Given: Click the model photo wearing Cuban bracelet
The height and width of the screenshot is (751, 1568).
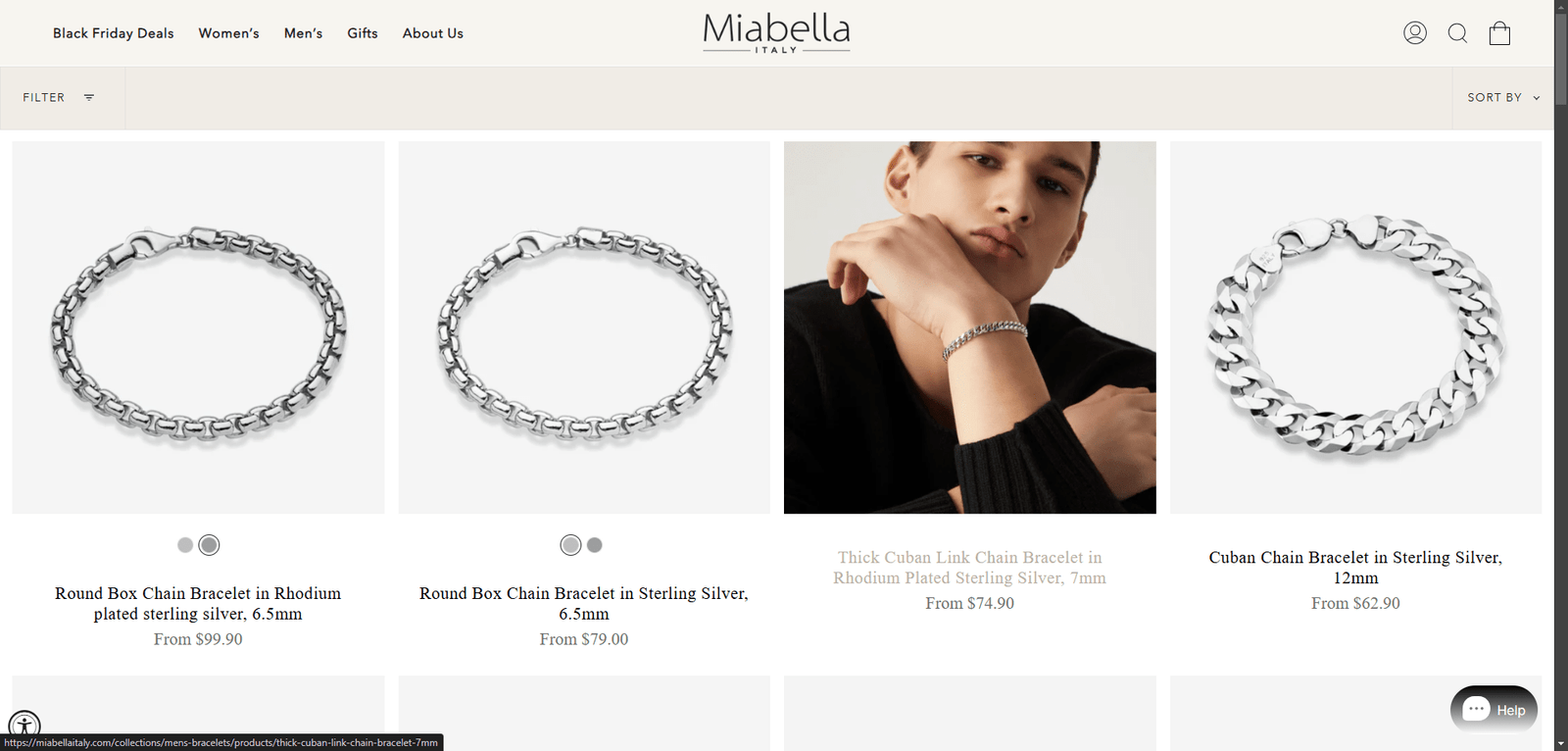Looking at the screenshot, I should 970,327.
